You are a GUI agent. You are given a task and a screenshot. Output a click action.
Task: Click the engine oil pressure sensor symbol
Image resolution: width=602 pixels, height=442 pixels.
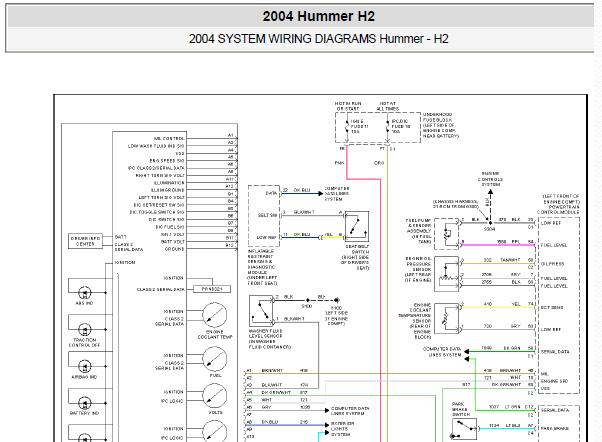tap(447, 272)
